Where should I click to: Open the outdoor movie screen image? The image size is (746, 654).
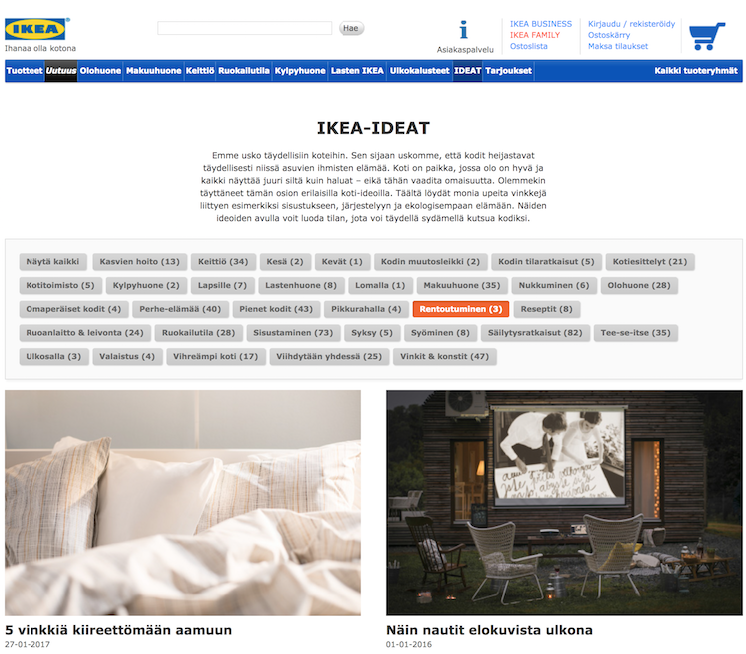pyautogui.click(x=564, y=503)
